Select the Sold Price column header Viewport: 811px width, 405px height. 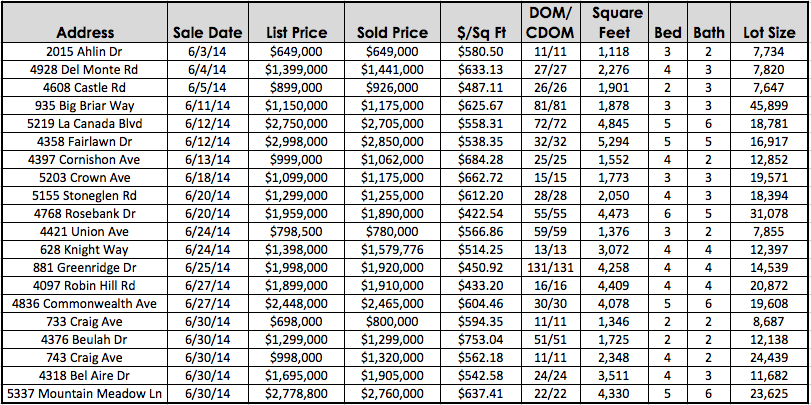point(393,23)
